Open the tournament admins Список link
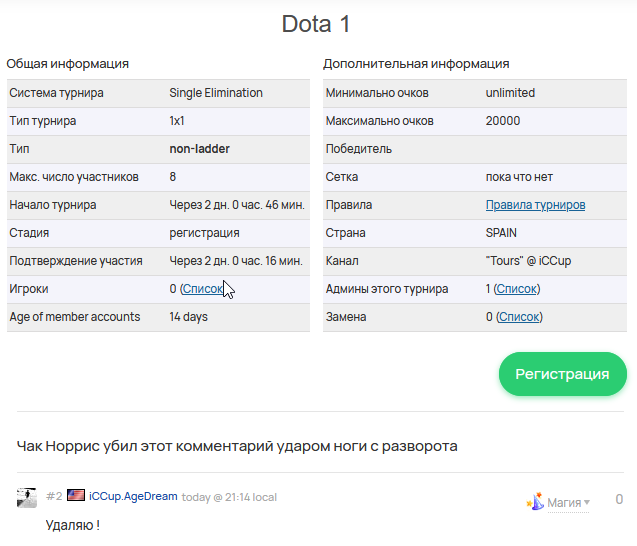 tap(517, 289)
